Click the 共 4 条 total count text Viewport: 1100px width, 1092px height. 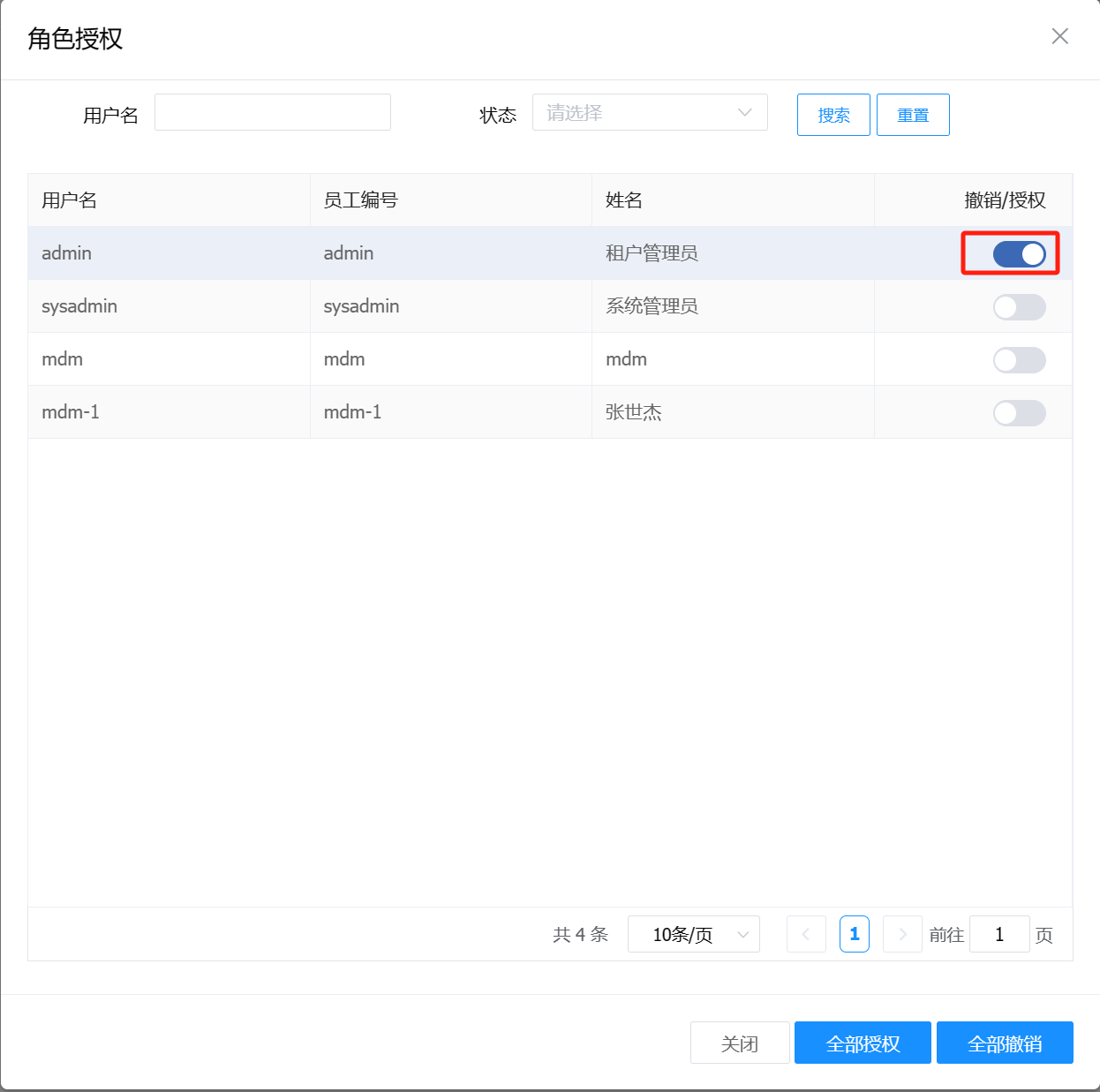tap(580, 934)
